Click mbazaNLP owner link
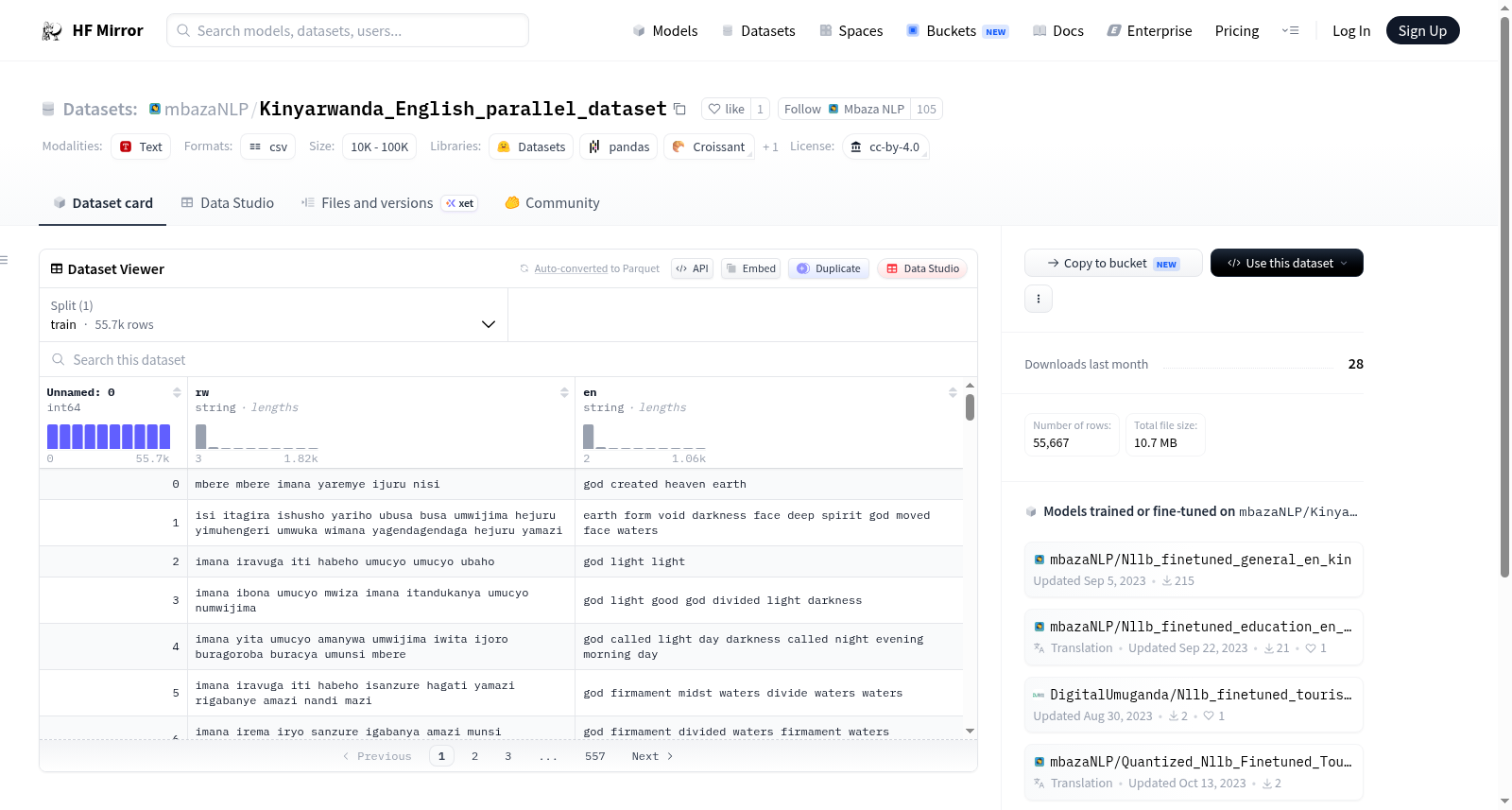This screenshot has height=810, width=1512. (x=206, y=110)
